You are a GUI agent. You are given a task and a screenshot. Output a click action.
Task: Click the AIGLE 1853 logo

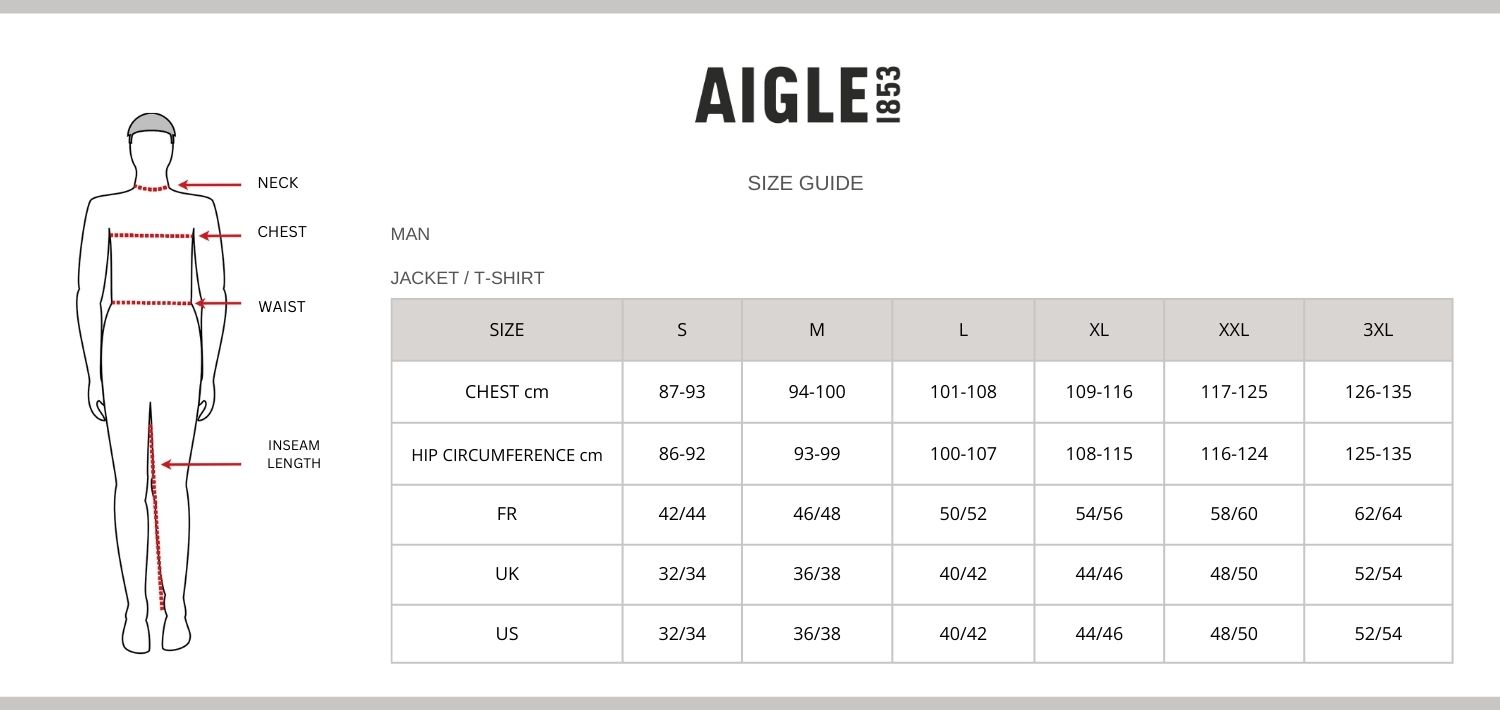798,95
